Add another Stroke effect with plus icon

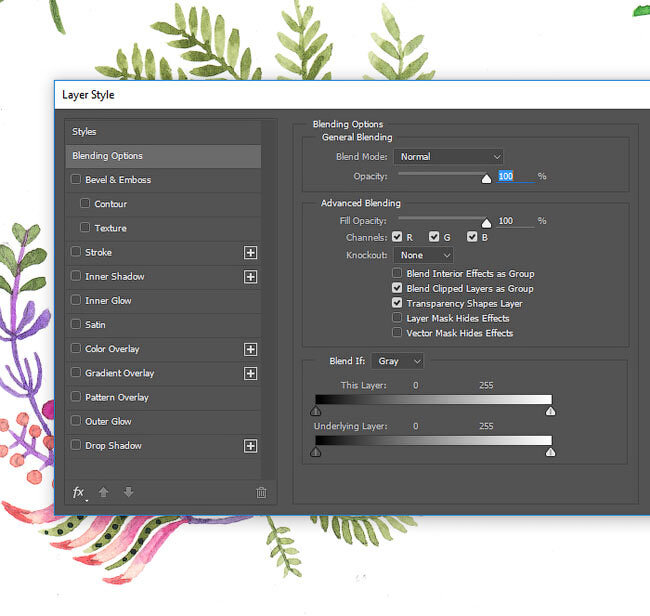pyautogui.click(x=250, y=252)
